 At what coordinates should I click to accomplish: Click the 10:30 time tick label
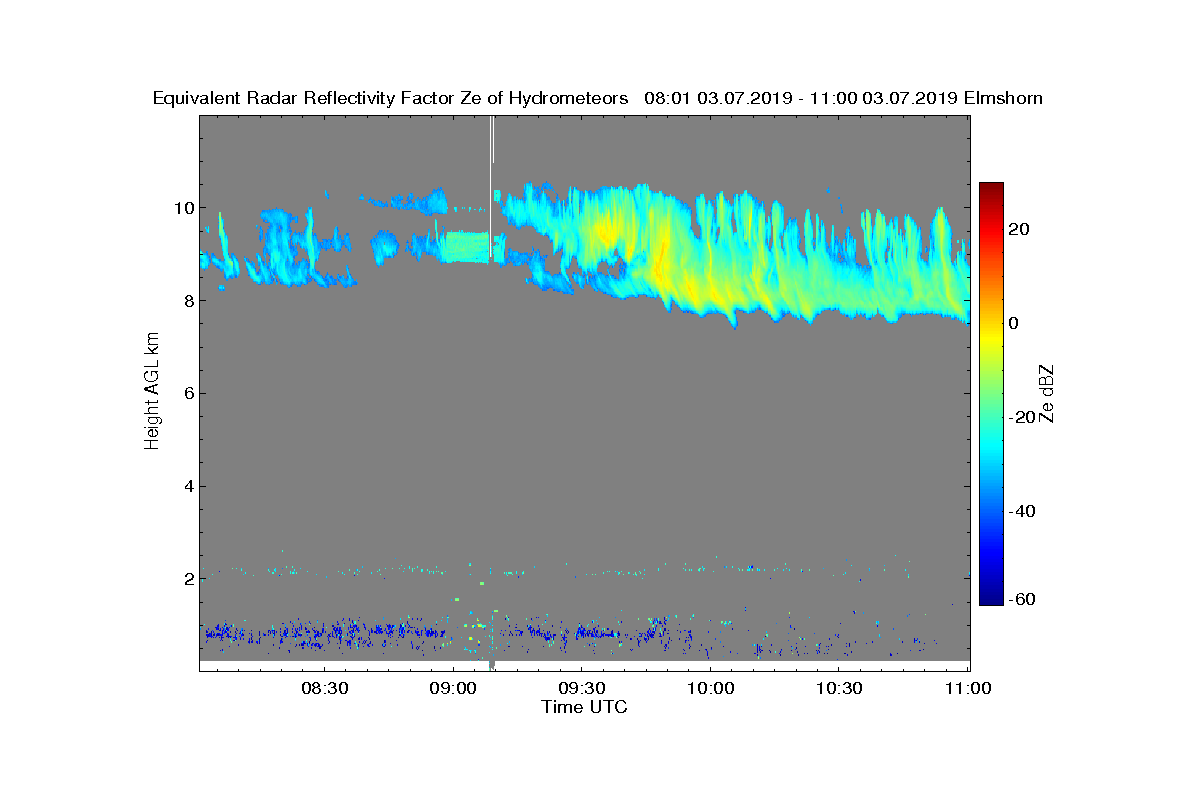coord(839,688)
